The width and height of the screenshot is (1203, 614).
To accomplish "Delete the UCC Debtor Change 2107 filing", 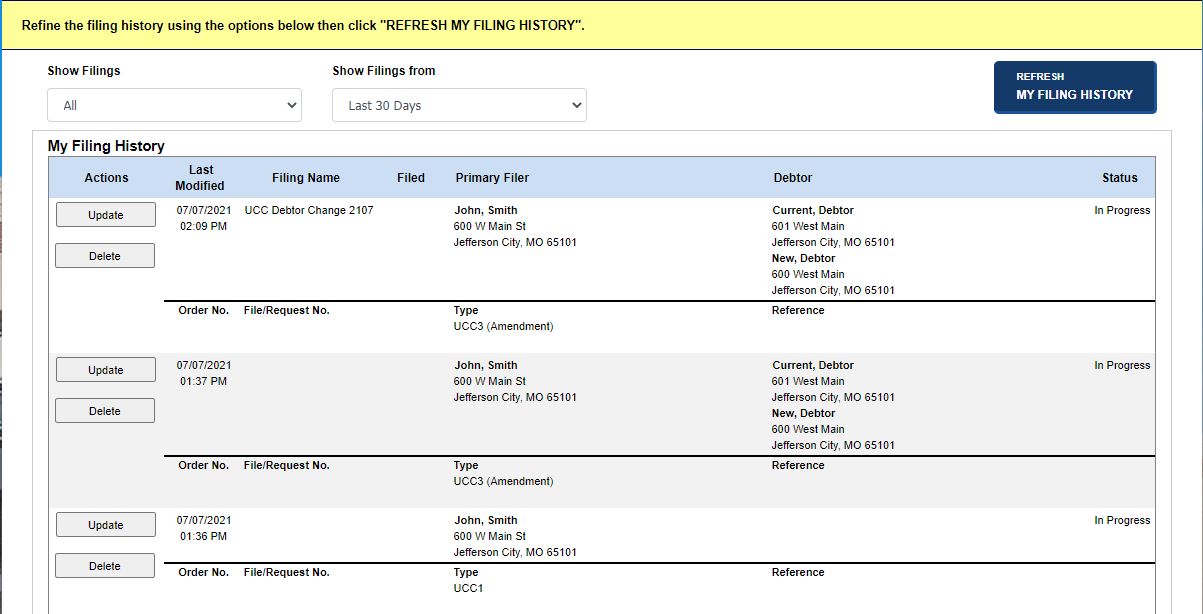I will click(x=105, y=255).
